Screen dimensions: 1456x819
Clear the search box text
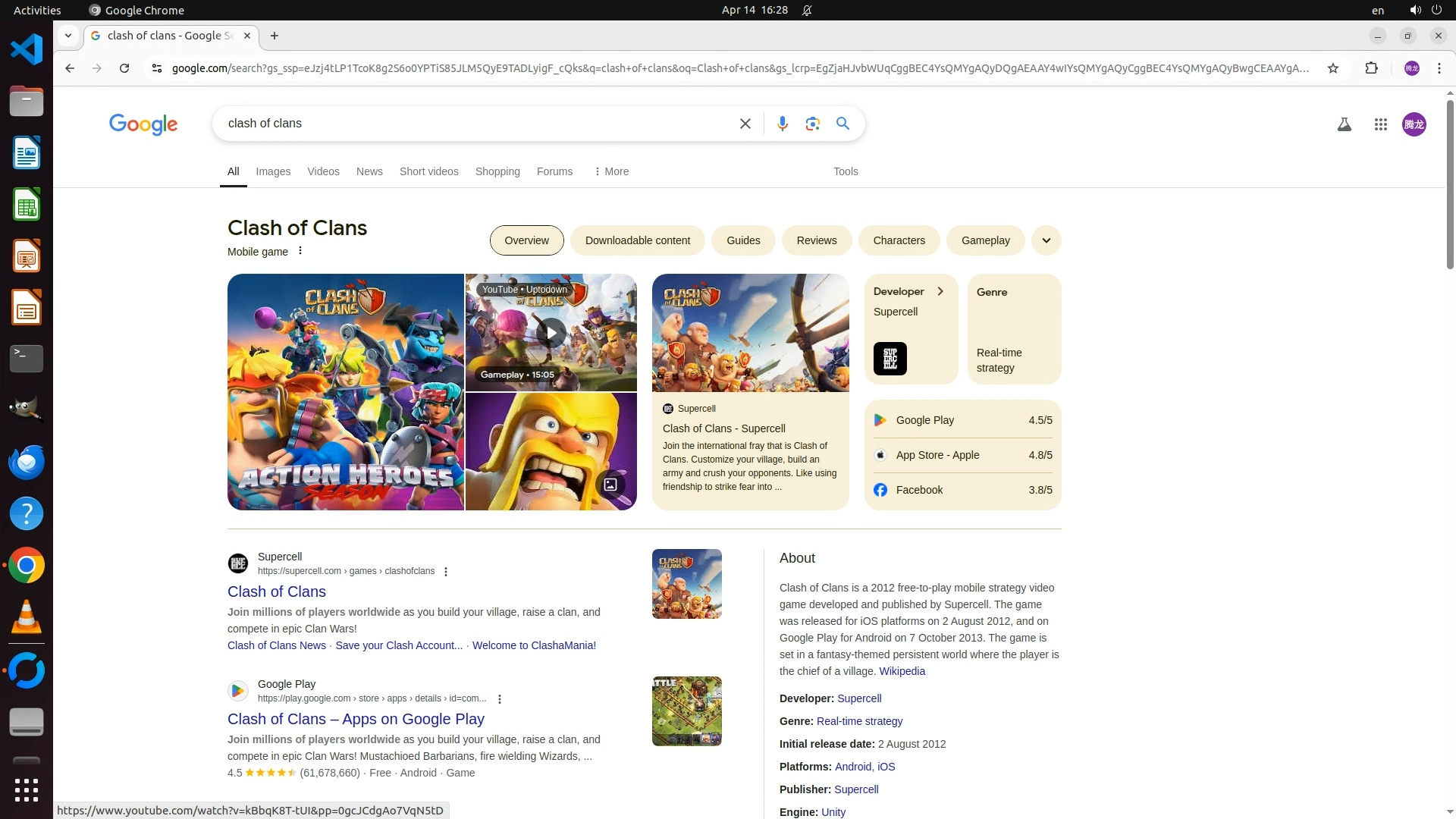click(745, 124)
